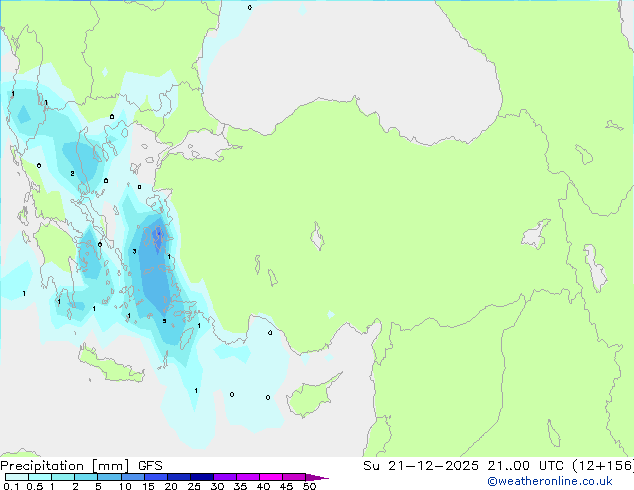Pick the 30–35 mm purple legend swatch

pyautogui.click(x=225, y=477)
